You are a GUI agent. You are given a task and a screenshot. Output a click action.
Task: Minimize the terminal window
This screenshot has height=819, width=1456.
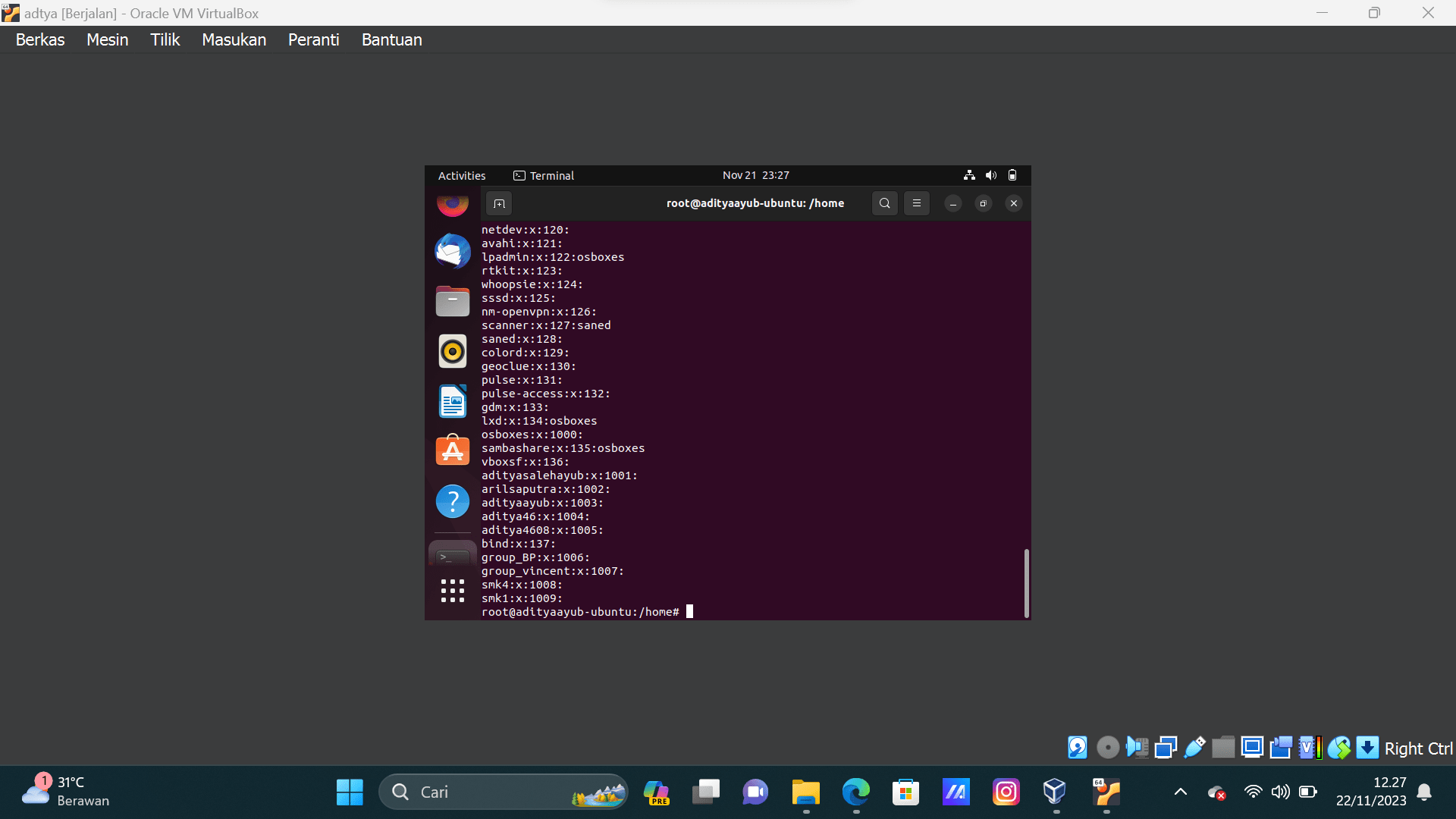(x=953, y=203)
